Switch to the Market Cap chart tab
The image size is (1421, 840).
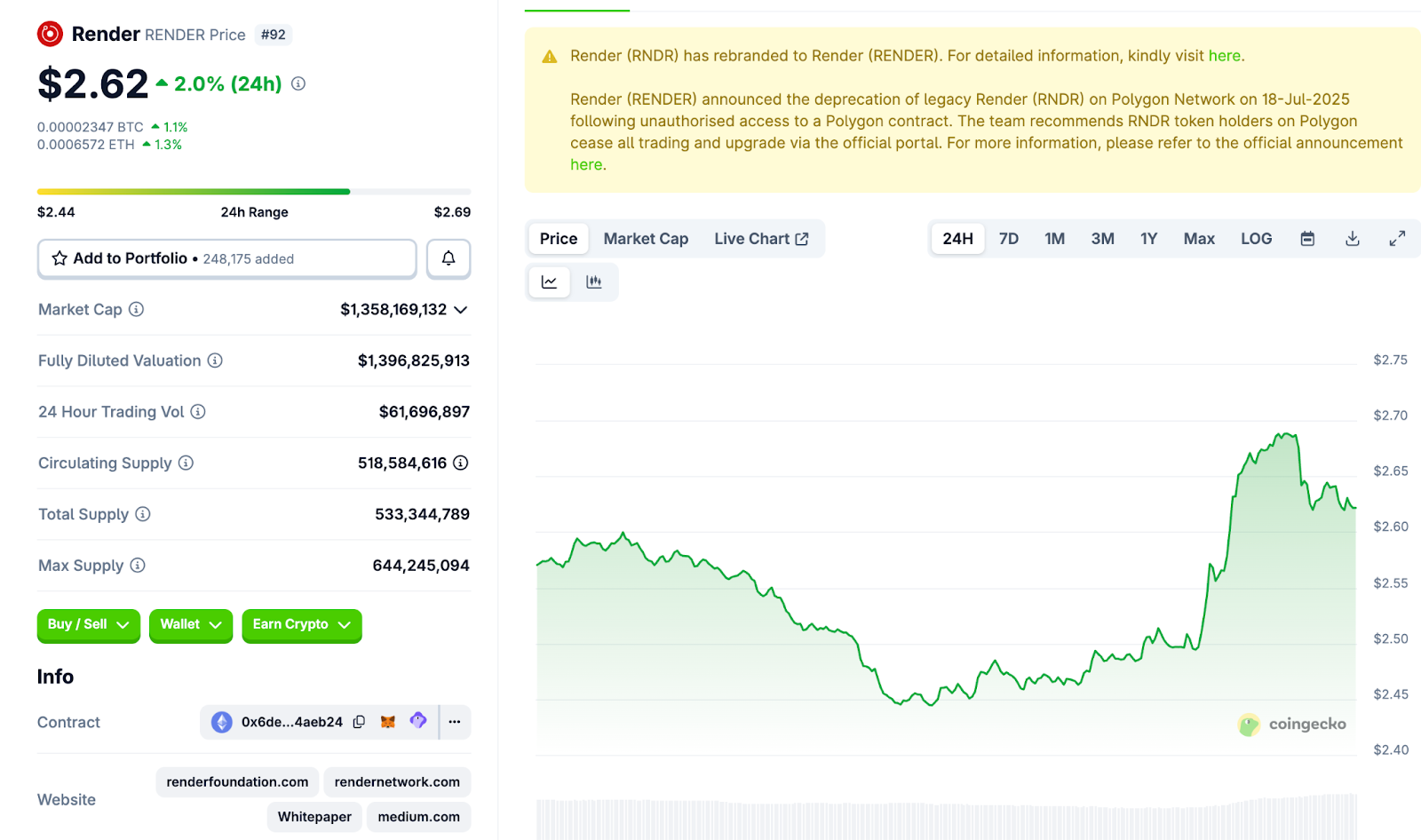(x=646, y=239)
